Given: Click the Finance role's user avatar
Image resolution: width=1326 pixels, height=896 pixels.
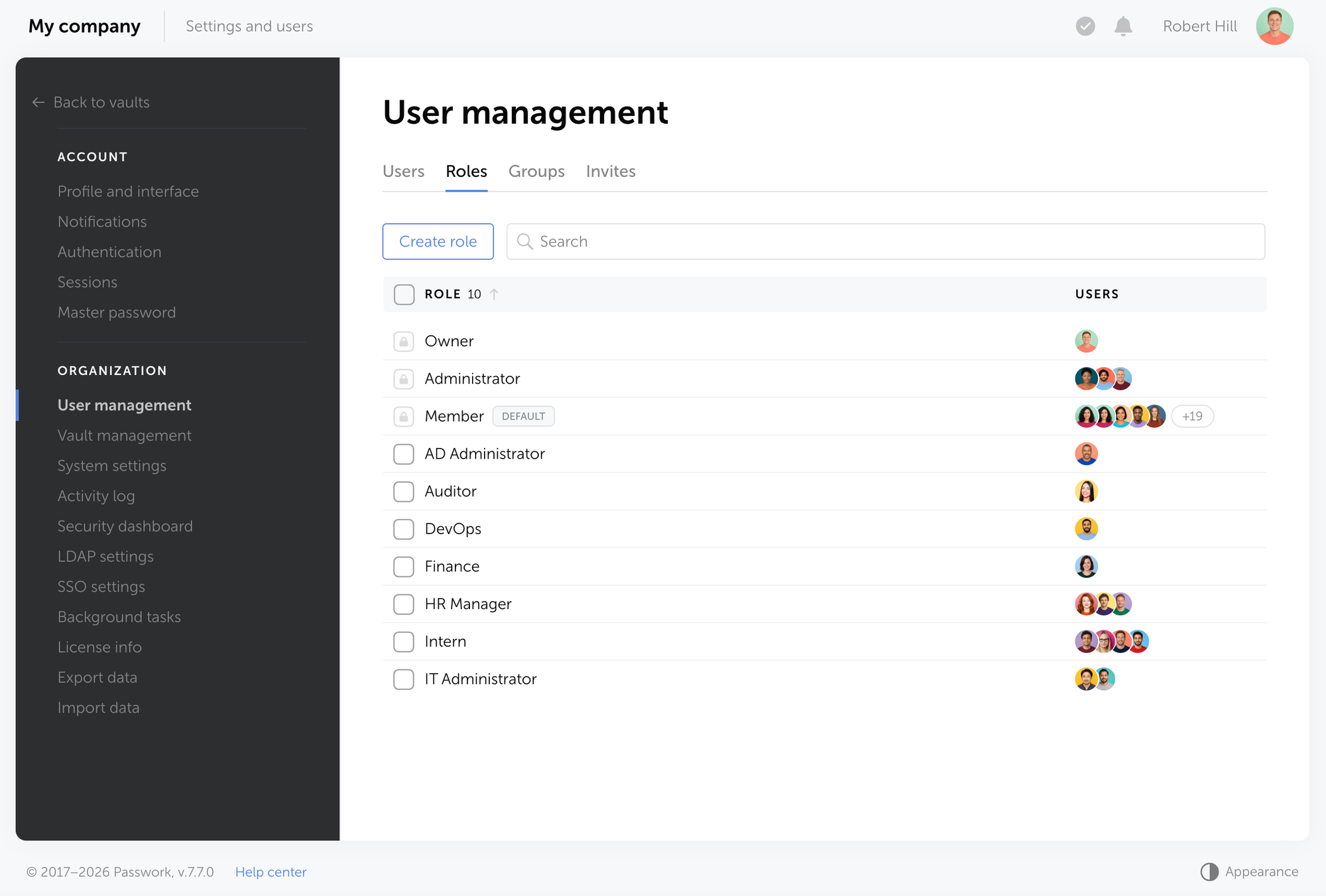Looking at the screenshot, I should [1086, 567].
